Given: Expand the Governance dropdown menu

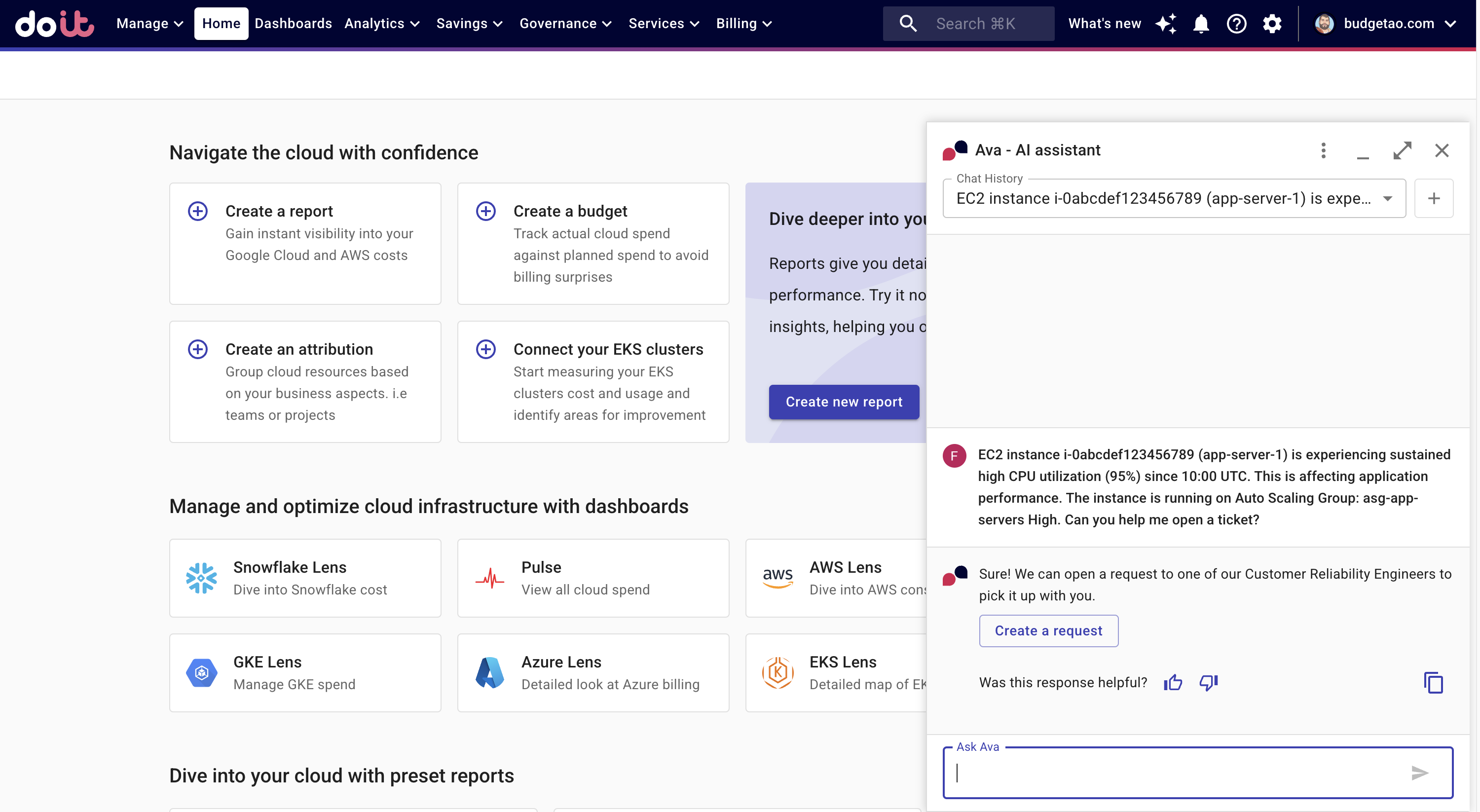Looking at the screenshot, I should click(x=565, y=24).
